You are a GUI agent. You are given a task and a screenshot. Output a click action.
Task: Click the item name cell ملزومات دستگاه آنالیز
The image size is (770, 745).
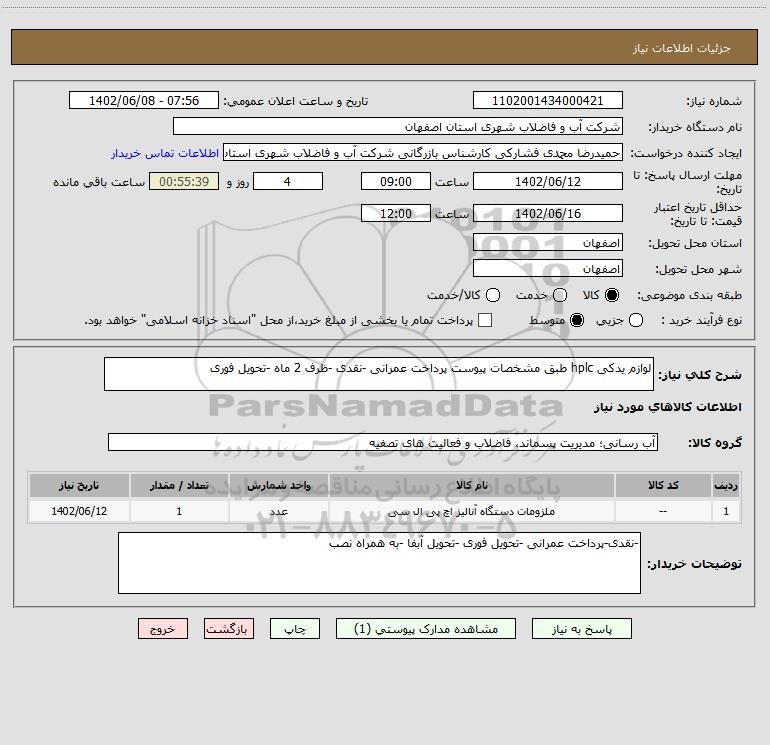(x=471, y=511)
